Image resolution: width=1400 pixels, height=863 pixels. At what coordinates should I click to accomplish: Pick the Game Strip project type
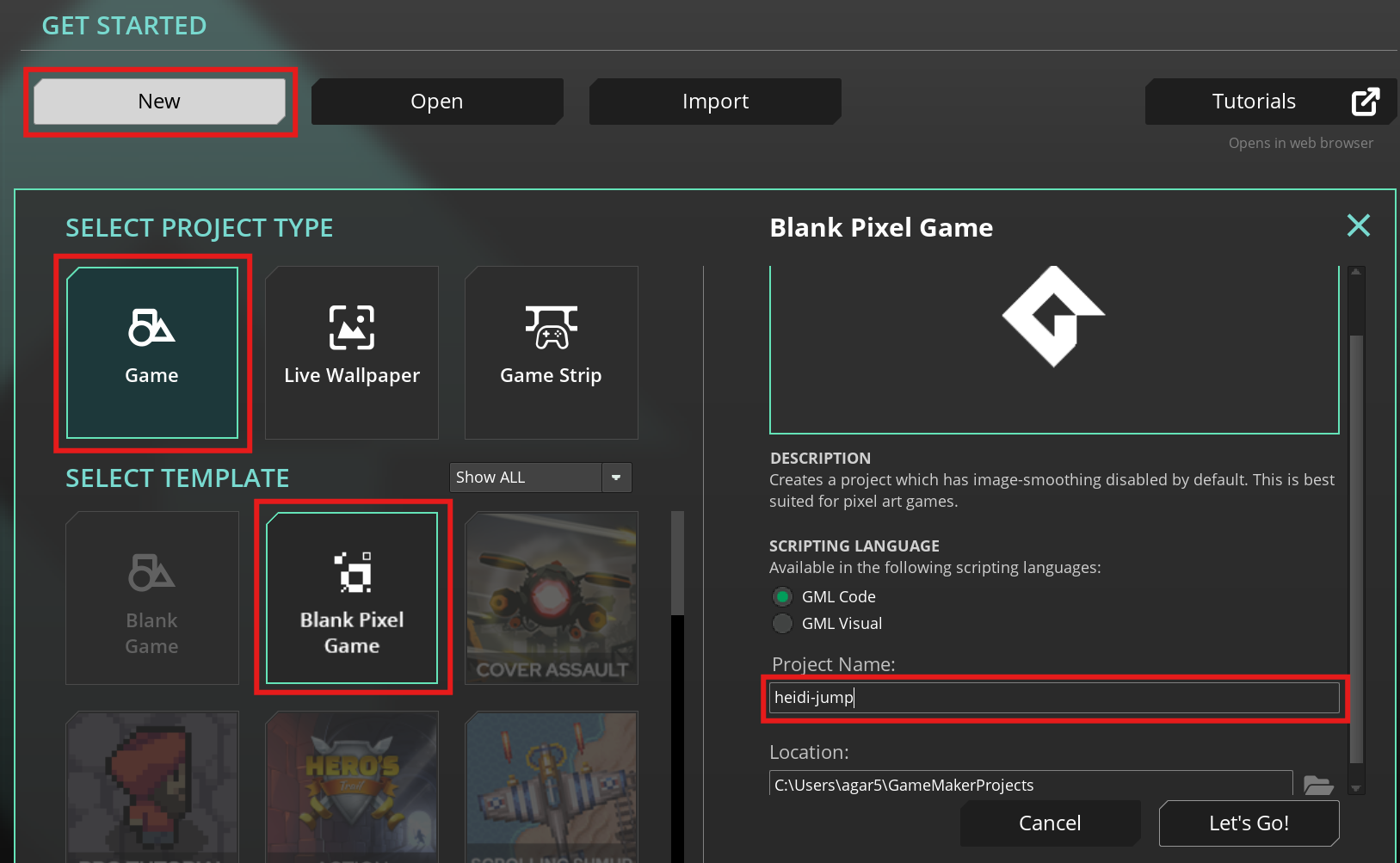click(x=551, y=353)
